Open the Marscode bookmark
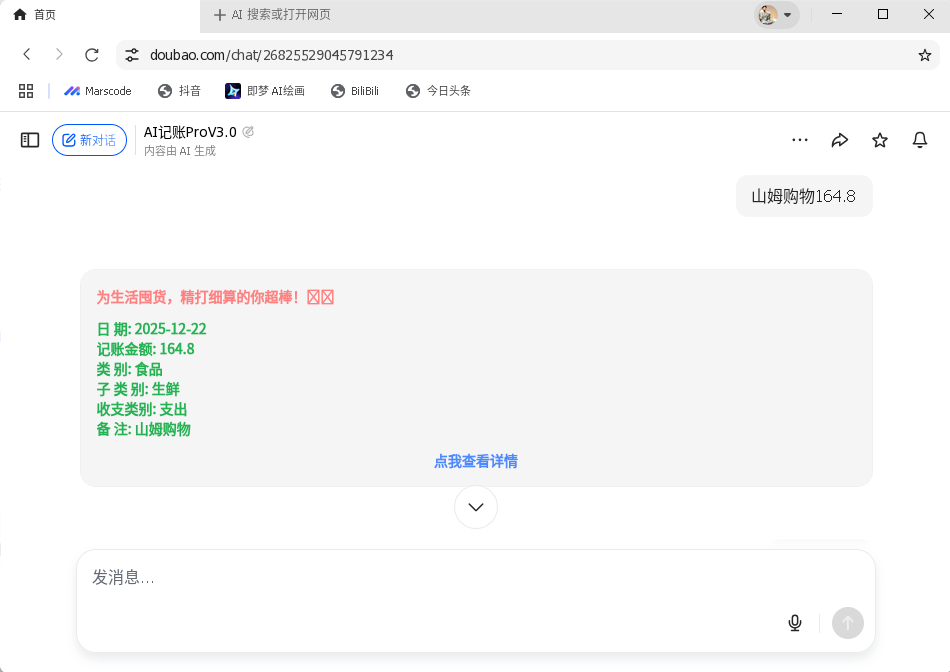The height and width of the screenshot is (672, 950). 98,91
